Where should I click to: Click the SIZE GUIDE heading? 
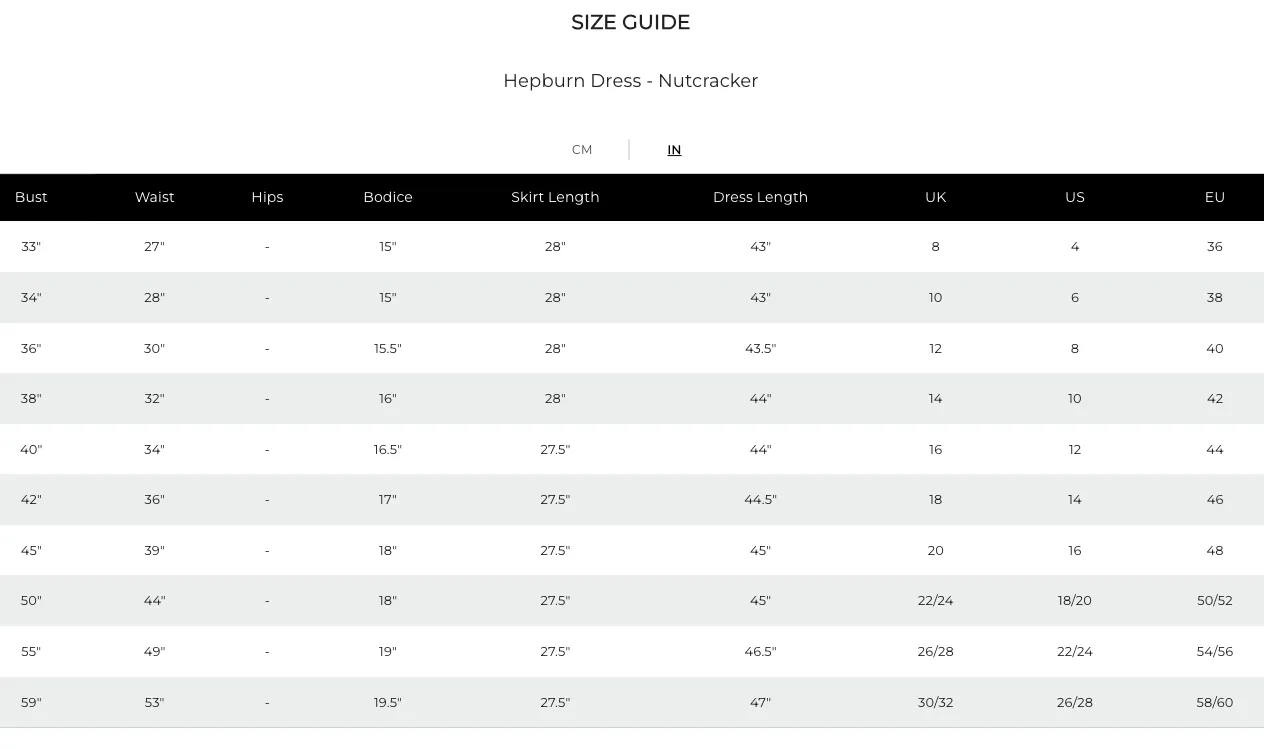coord(631,22)
